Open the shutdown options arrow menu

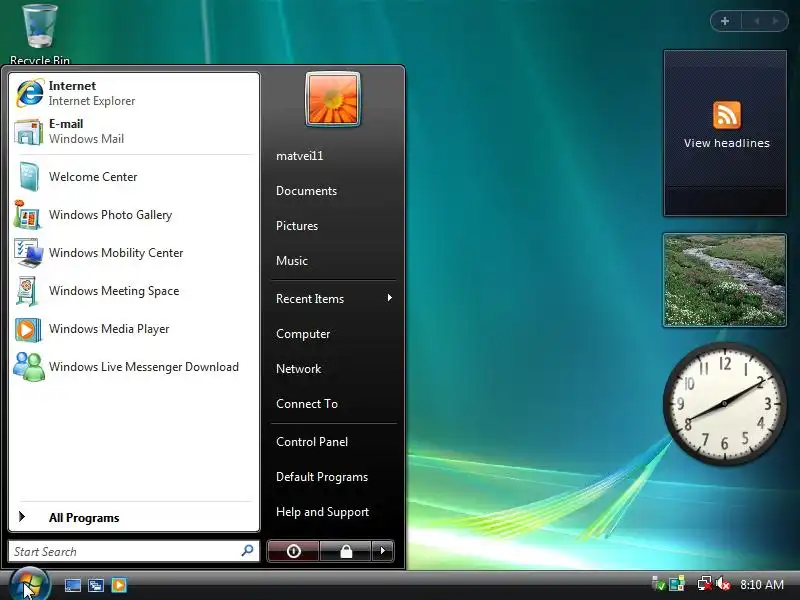pos(383,551)
